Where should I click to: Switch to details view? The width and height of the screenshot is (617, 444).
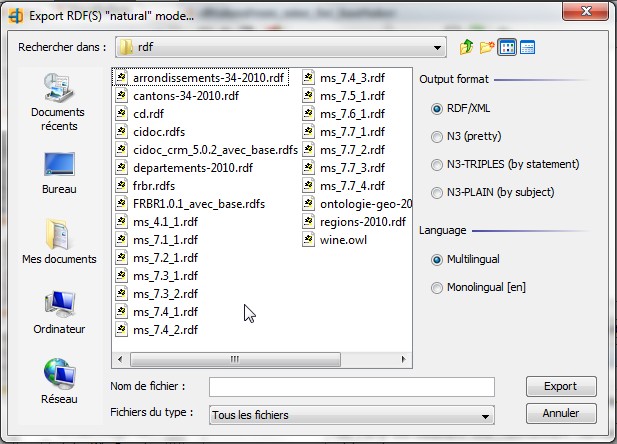(527, 47)
